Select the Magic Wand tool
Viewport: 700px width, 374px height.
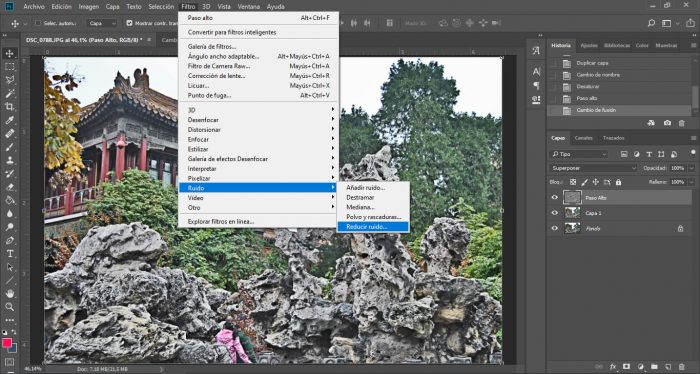[x=9, y=93]
